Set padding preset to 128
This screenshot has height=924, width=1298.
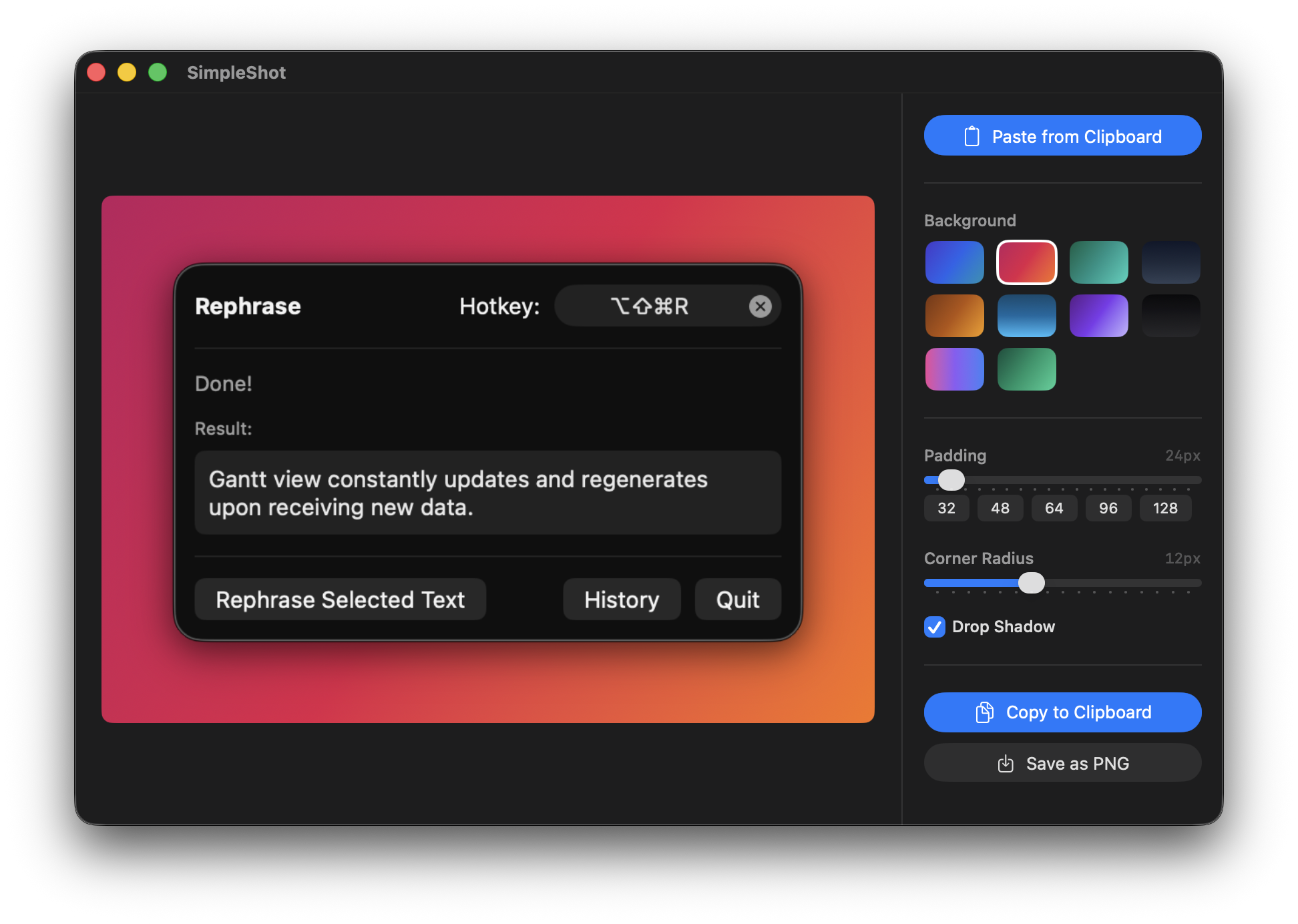pos(1164,508)
